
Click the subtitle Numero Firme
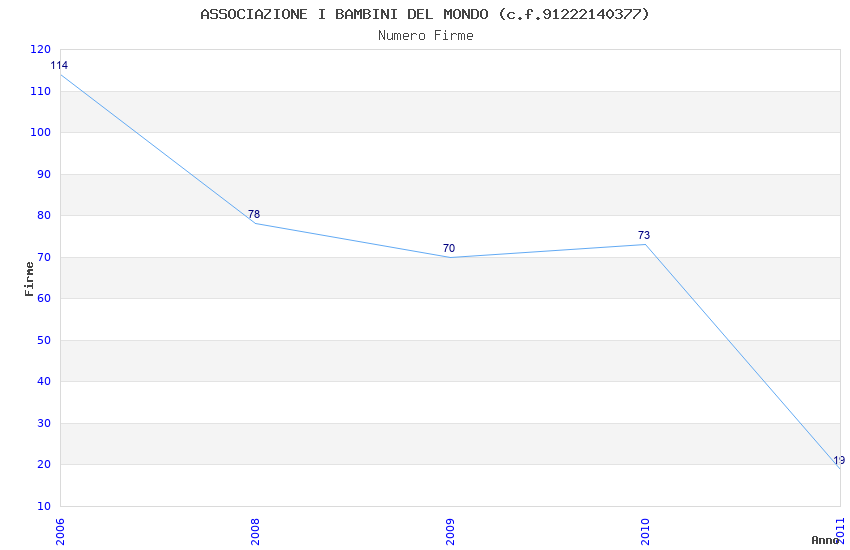click(426, 36)
